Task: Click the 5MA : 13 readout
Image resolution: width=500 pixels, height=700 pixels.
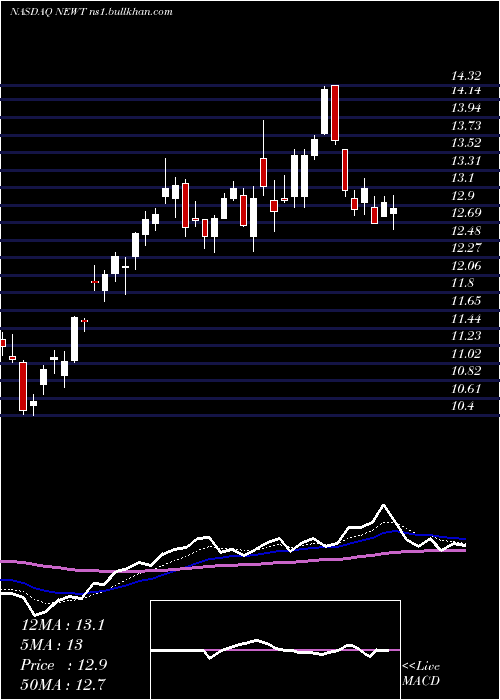Action: [x=52, y=645]
